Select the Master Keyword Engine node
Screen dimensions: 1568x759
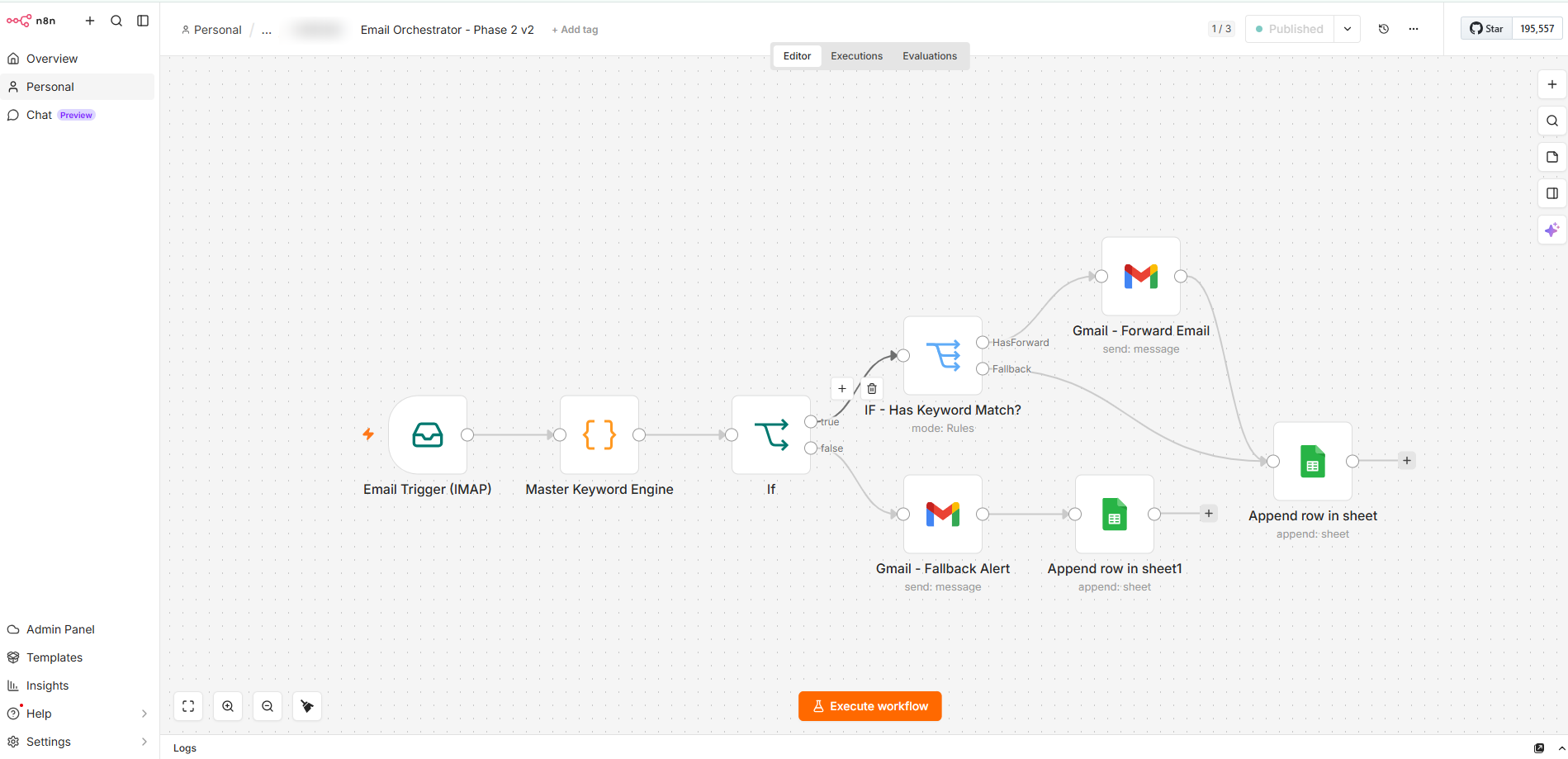tap(599, 434)
